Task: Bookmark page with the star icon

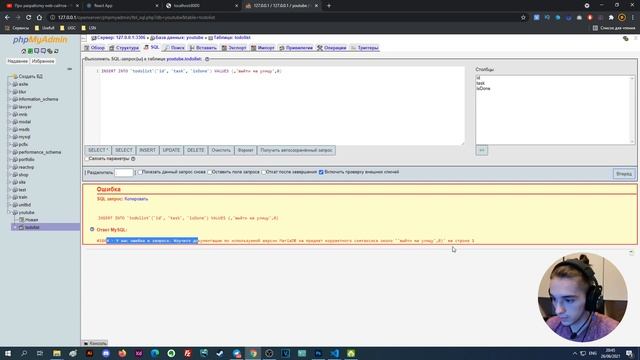Action: pyautogui.click(x=523, y=18)
